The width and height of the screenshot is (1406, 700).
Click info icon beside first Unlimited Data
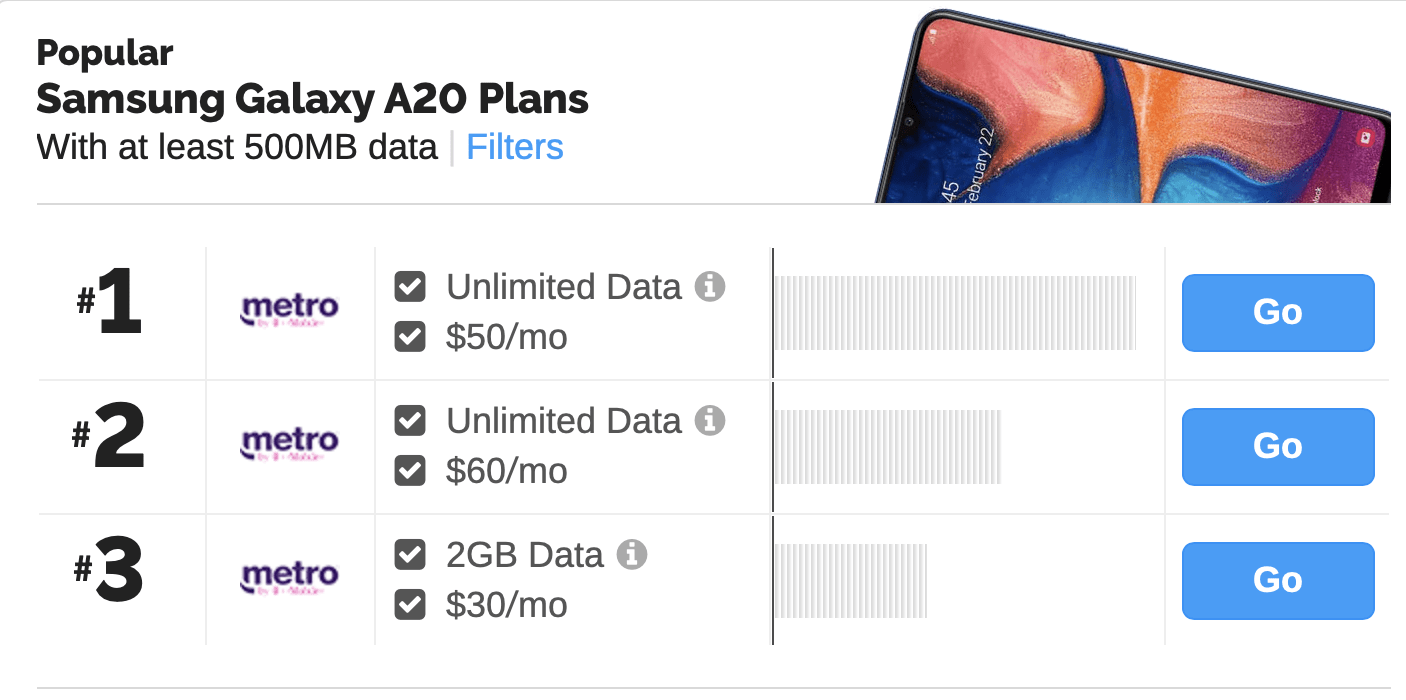[710, 287]
